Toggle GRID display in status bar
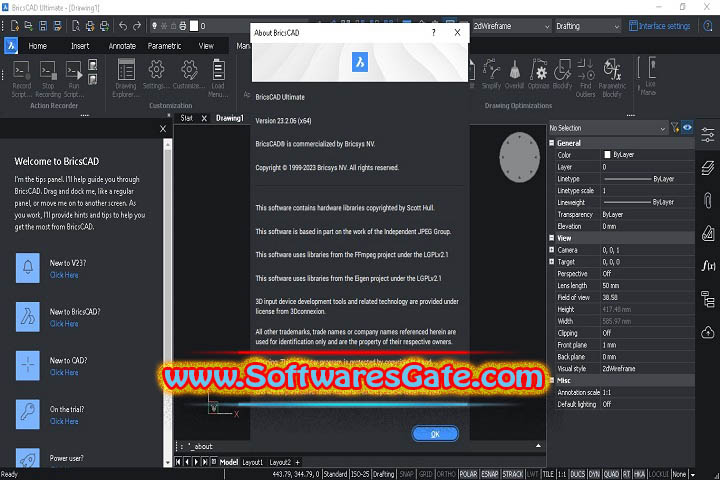Image resolution: width=720 pixels, height=480 pixels. (x=425, y=474)
